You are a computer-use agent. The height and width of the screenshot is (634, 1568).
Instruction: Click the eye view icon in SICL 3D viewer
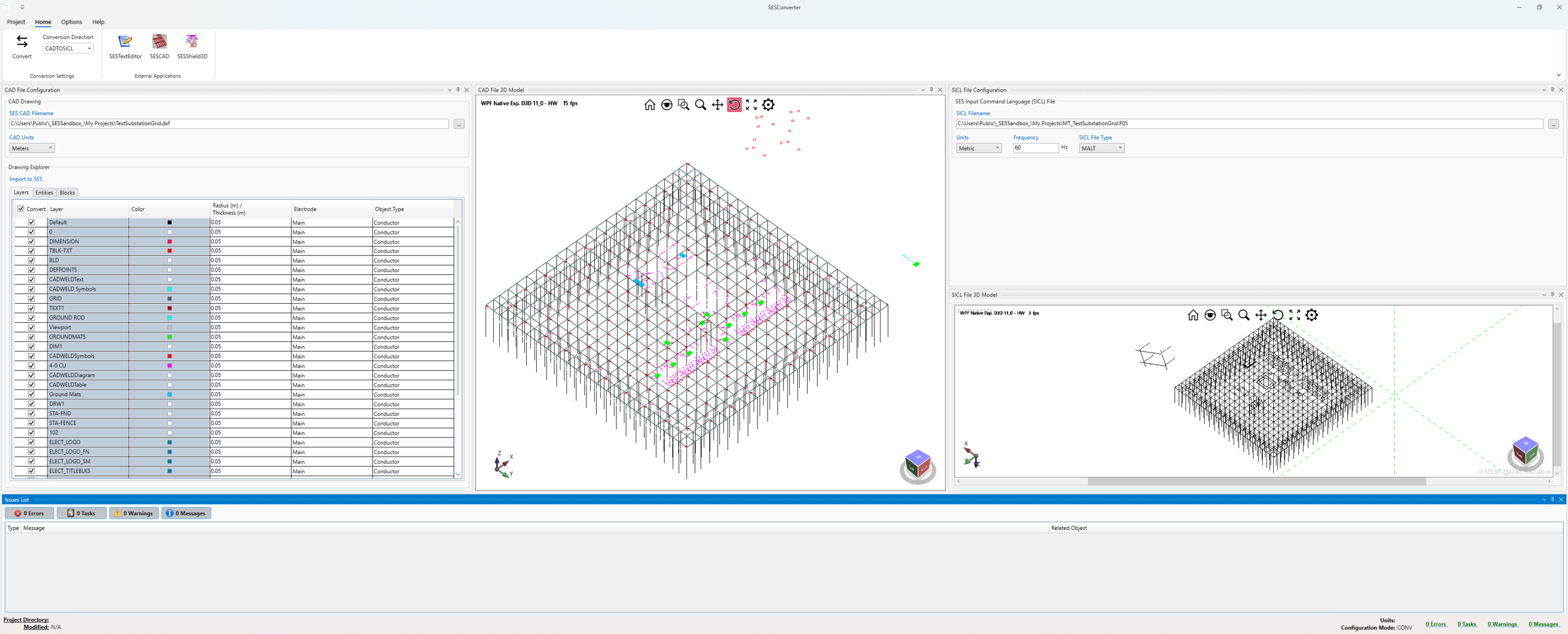pos(1210,315)
